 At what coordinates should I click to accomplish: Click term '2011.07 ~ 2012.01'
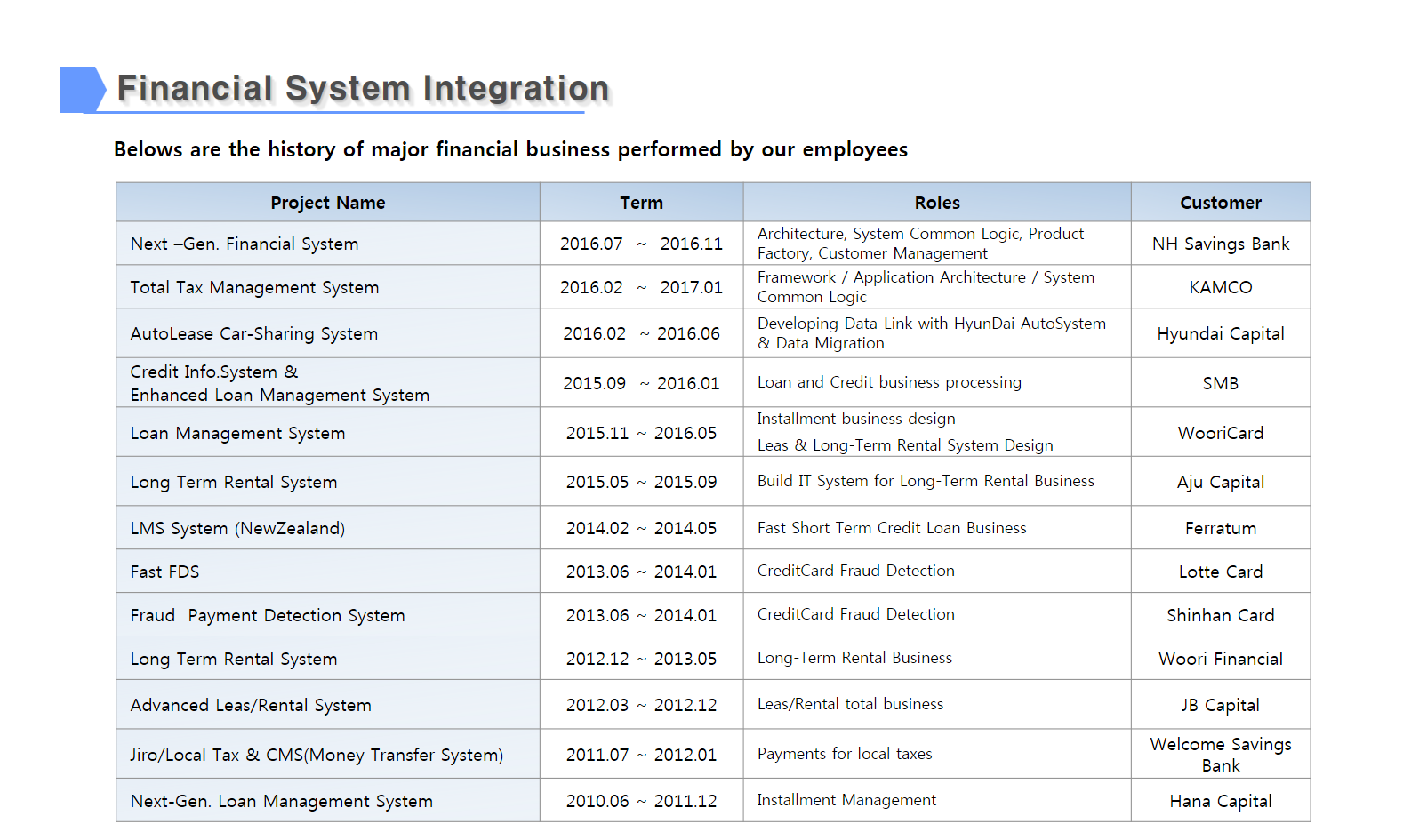[642, 755]
